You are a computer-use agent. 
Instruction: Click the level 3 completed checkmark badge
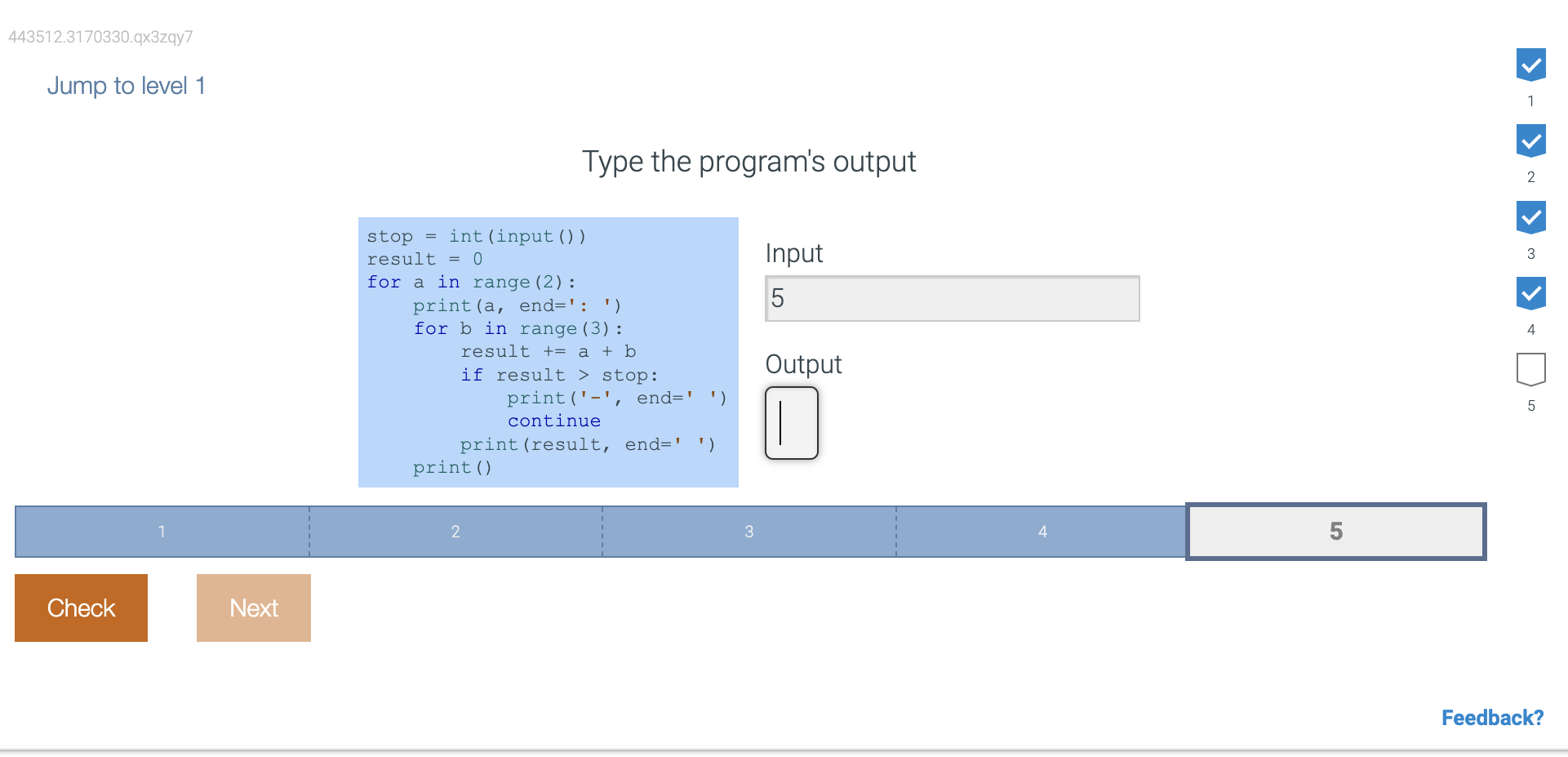click(x=1530, y=216)
